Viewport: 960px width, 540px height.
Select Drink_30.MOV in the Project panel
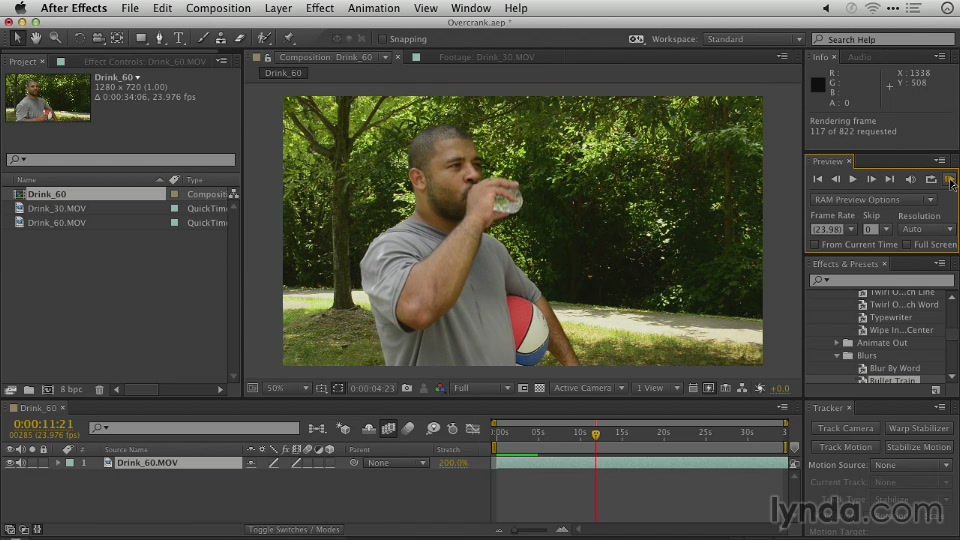pyautogui.click(x=57, y=208)
